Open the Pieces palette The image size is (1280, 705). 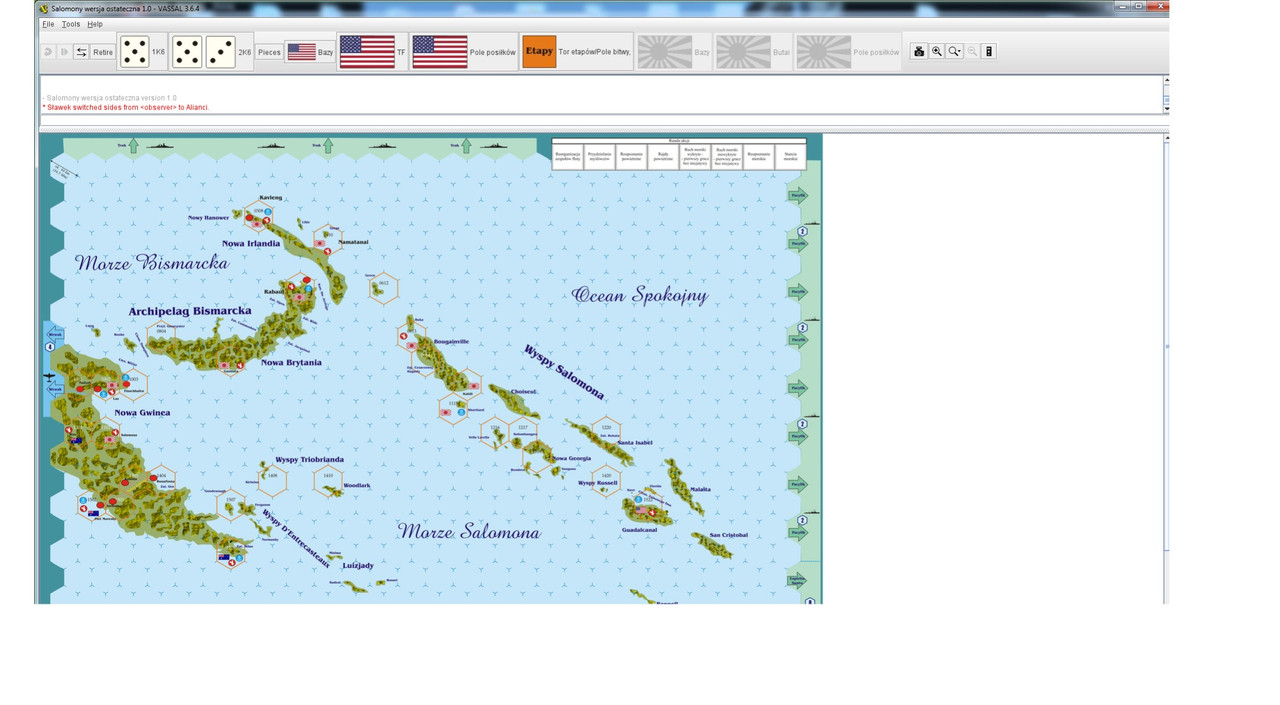pos(269,52)
